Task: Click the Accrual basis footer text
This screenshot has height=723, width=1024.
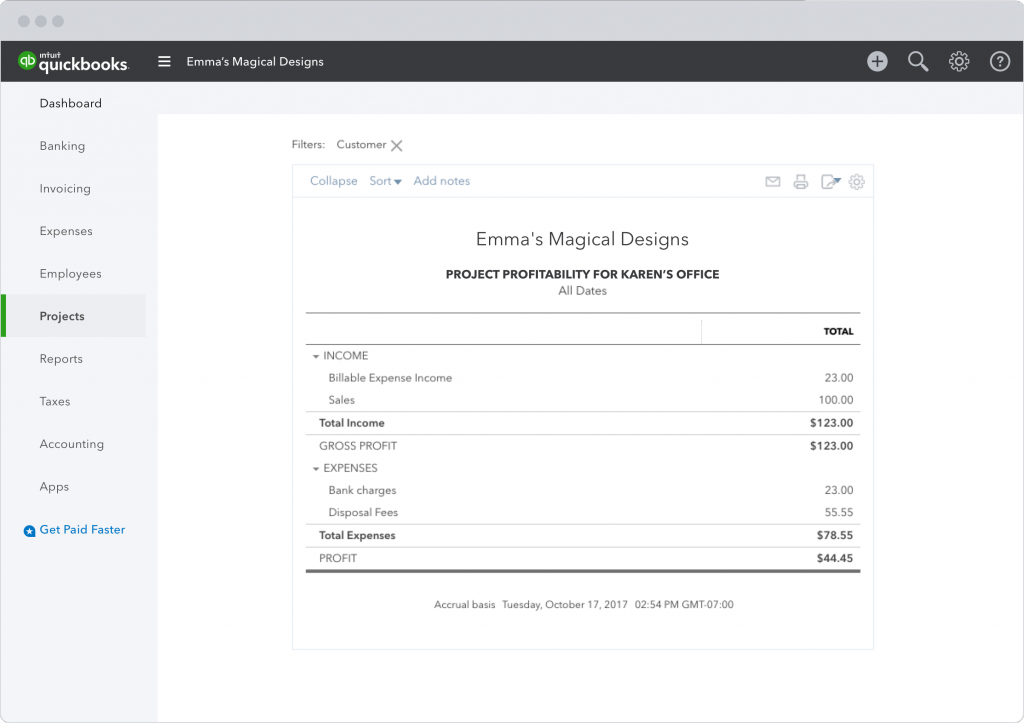Action: pos(464,604)
